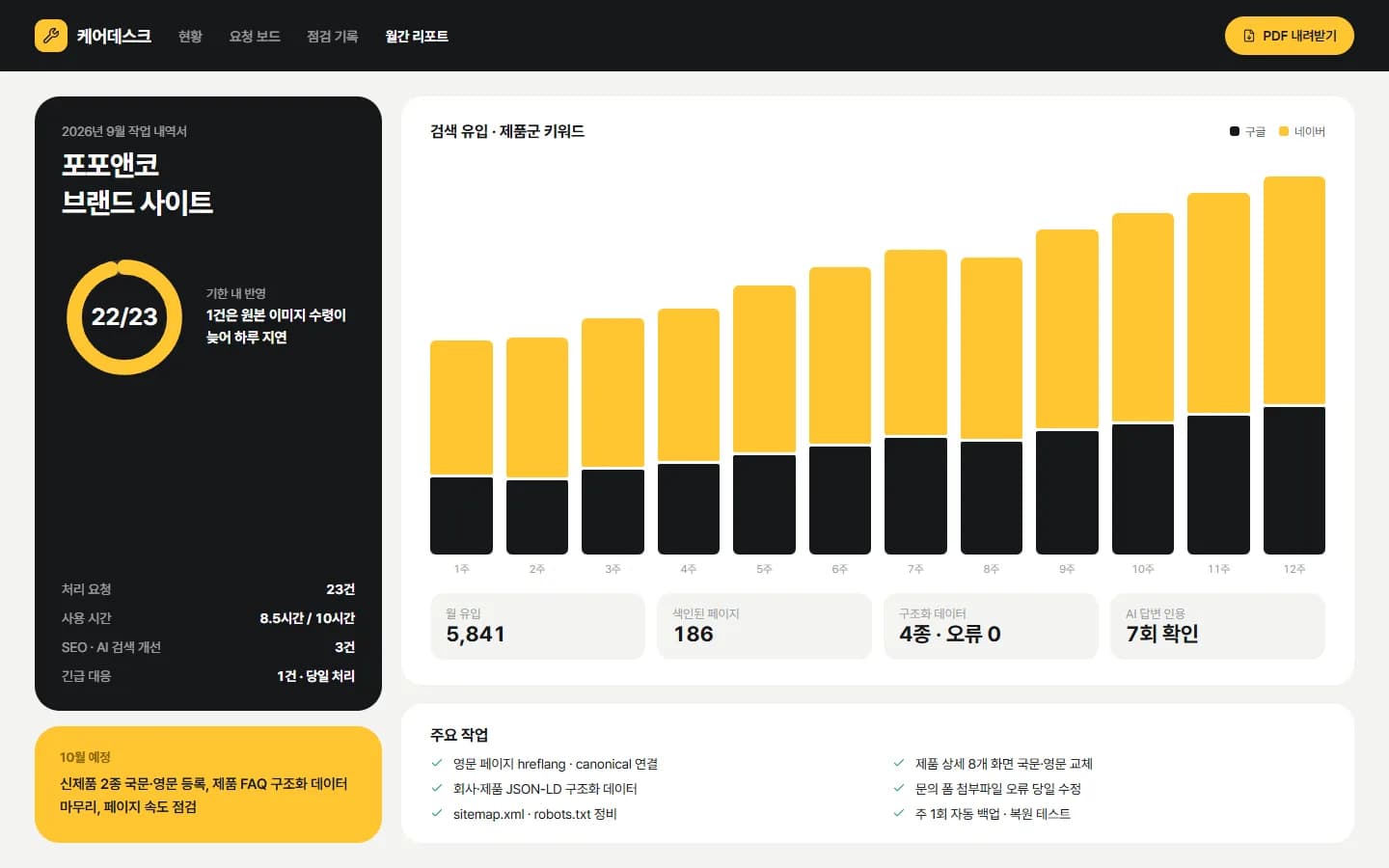Image resolution: width=1389 pixels, height=868 pixels.
Task: Click the 8.5시간 / 10시간 usage value
Action: click(x=307, y=618)
